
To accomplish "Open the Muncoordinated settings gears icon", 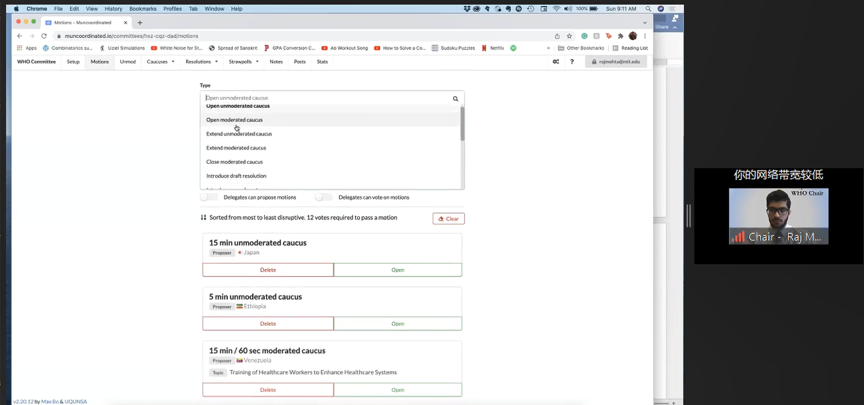I will [x=555, y=62].
